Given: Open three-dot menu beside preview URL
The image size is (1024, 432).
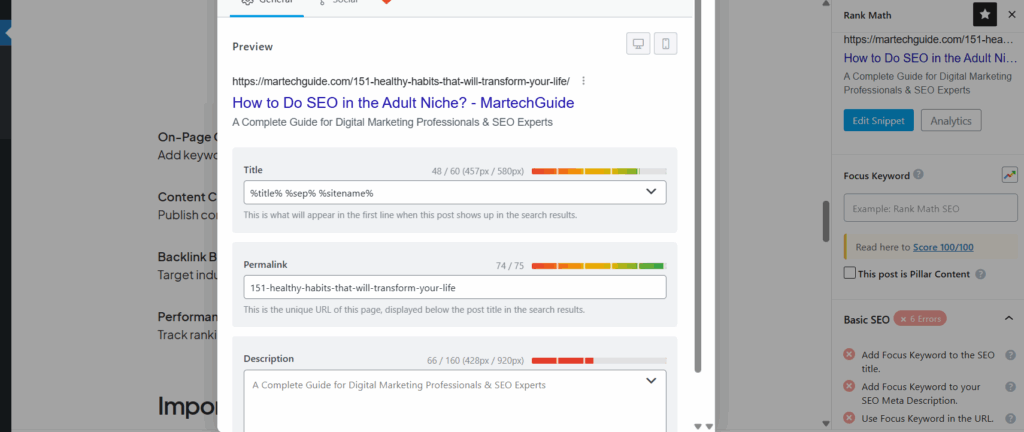Looking at the screenshot, I should (x=583, y=82).
